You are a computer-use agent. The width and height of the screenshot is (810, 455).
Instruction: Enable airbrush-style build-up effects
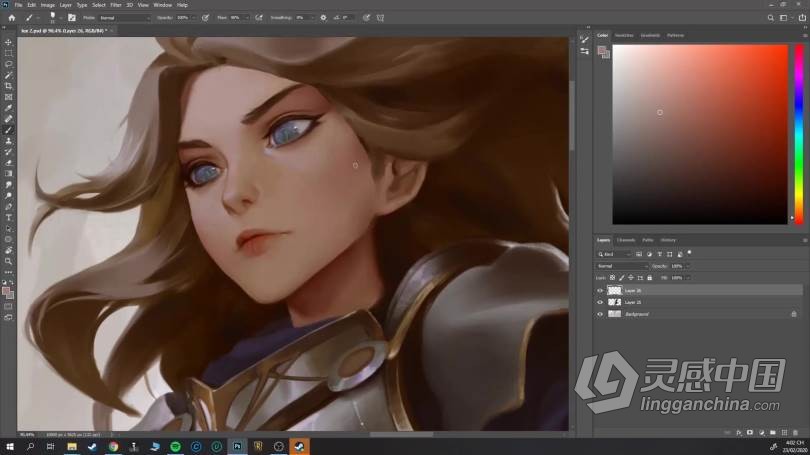[259, 18]
